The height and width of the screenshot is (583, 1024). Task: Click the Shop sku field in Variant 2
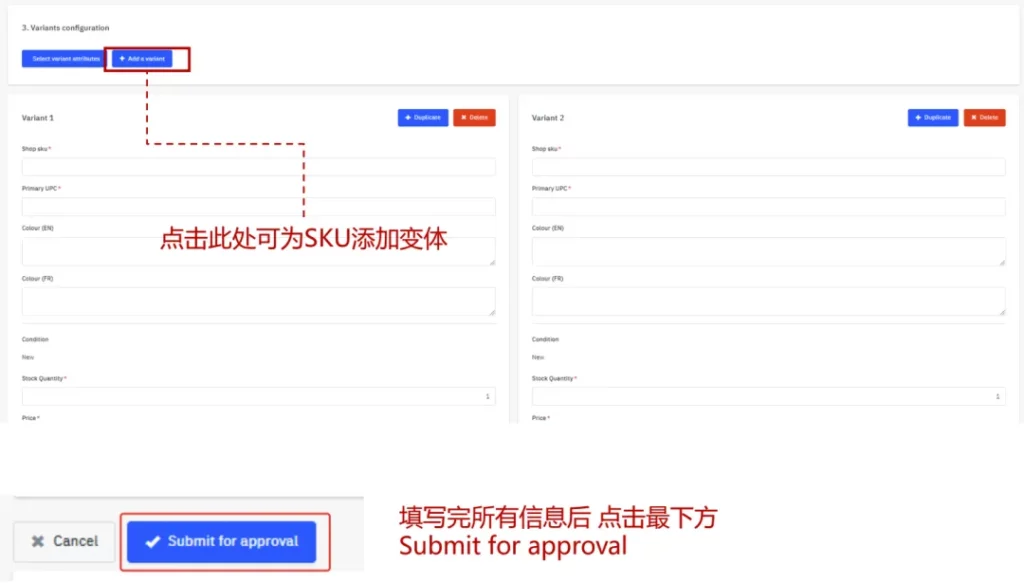click(x=768, y=167)
